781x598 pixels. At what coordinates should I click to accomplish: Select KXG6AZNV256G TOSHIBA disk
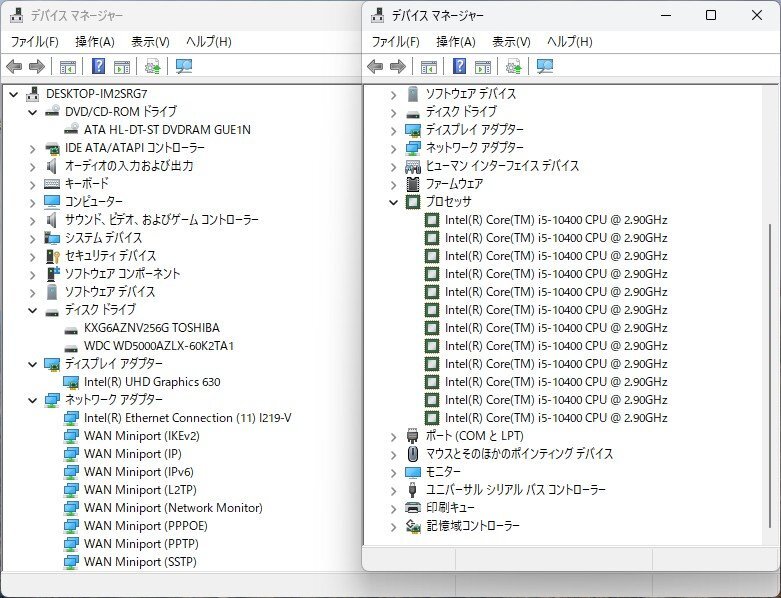151,328
